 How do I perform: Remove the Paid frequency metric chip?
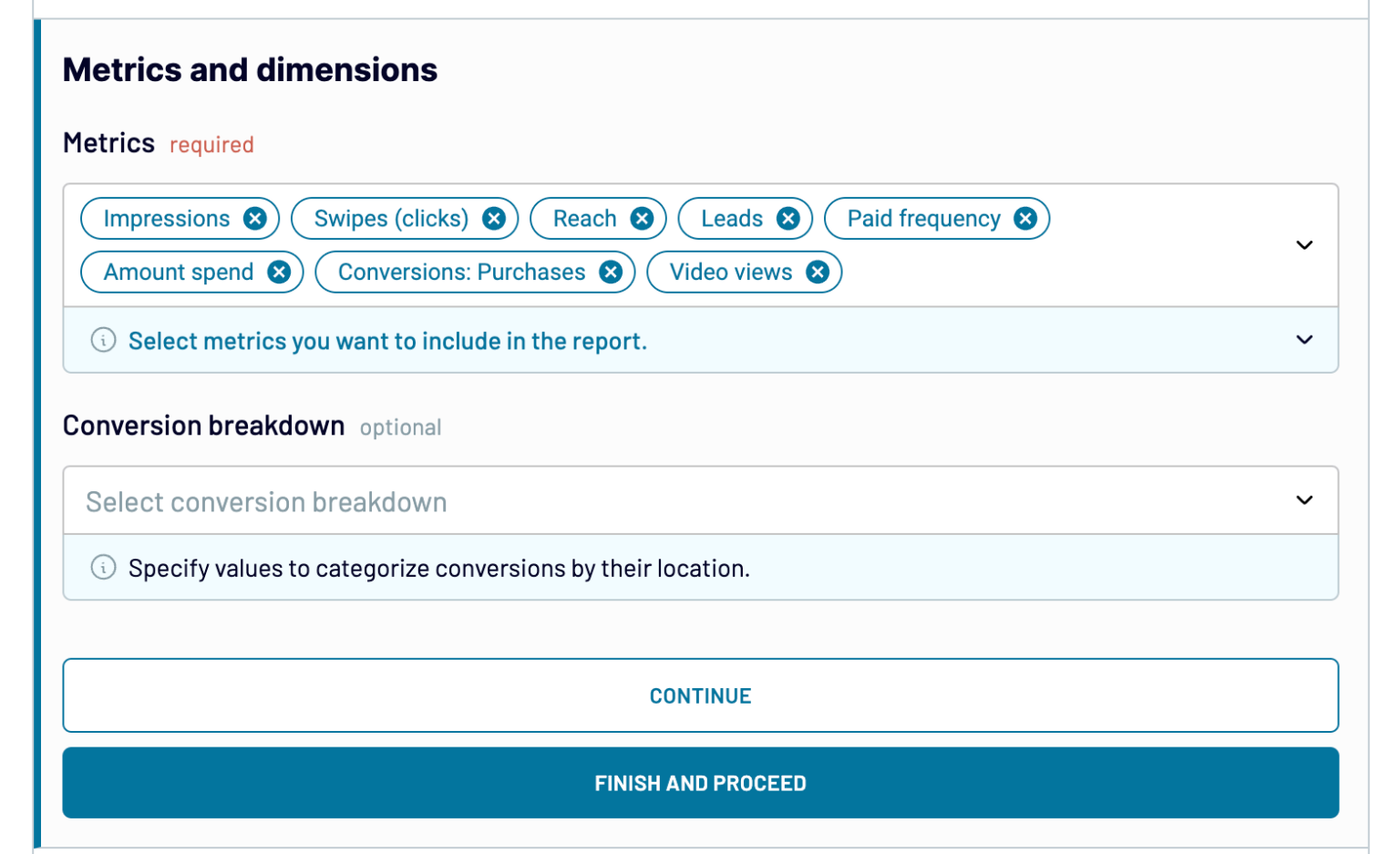click(x=1025, y=219)
